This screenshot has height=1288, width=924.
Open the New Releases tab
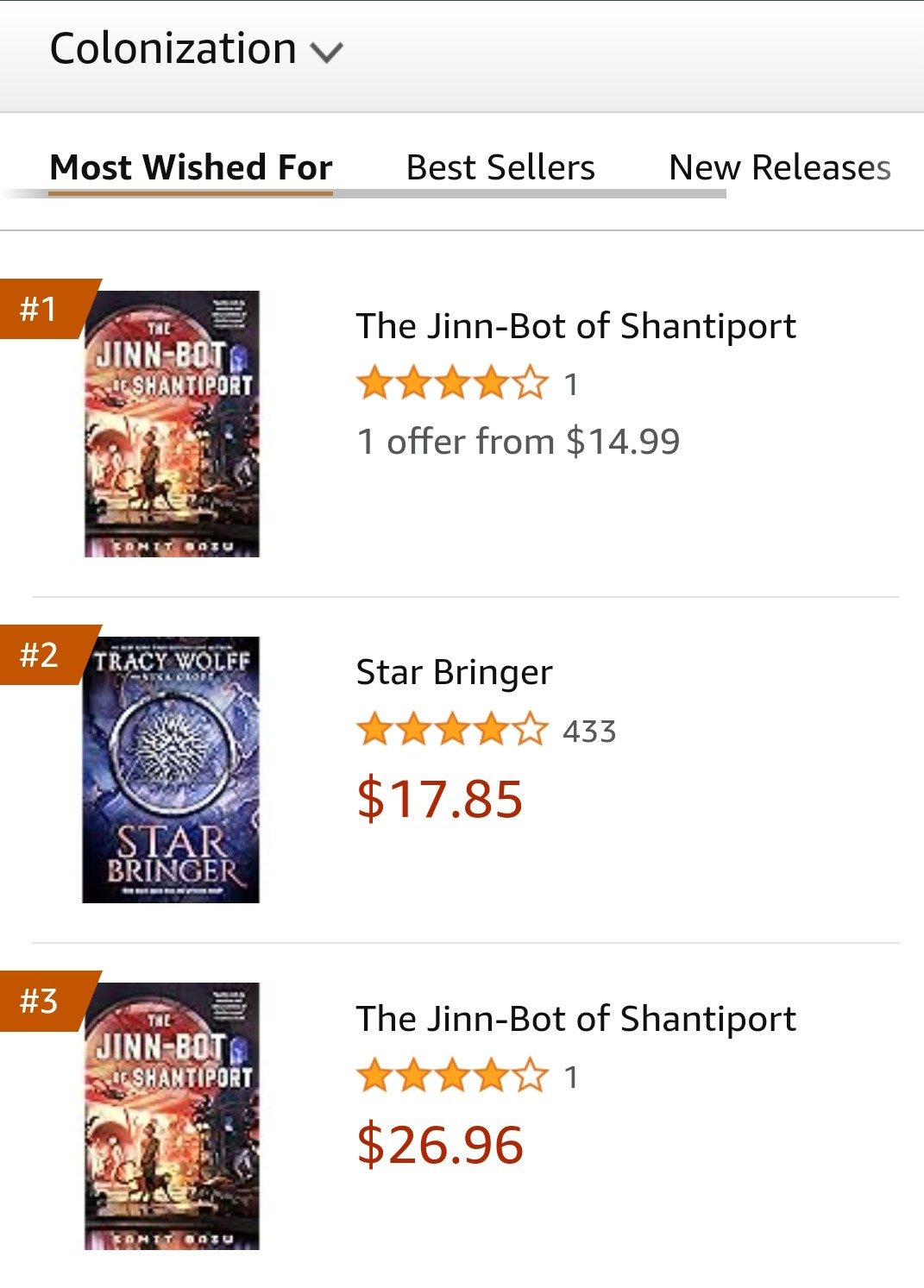click(x=779, y=167)
